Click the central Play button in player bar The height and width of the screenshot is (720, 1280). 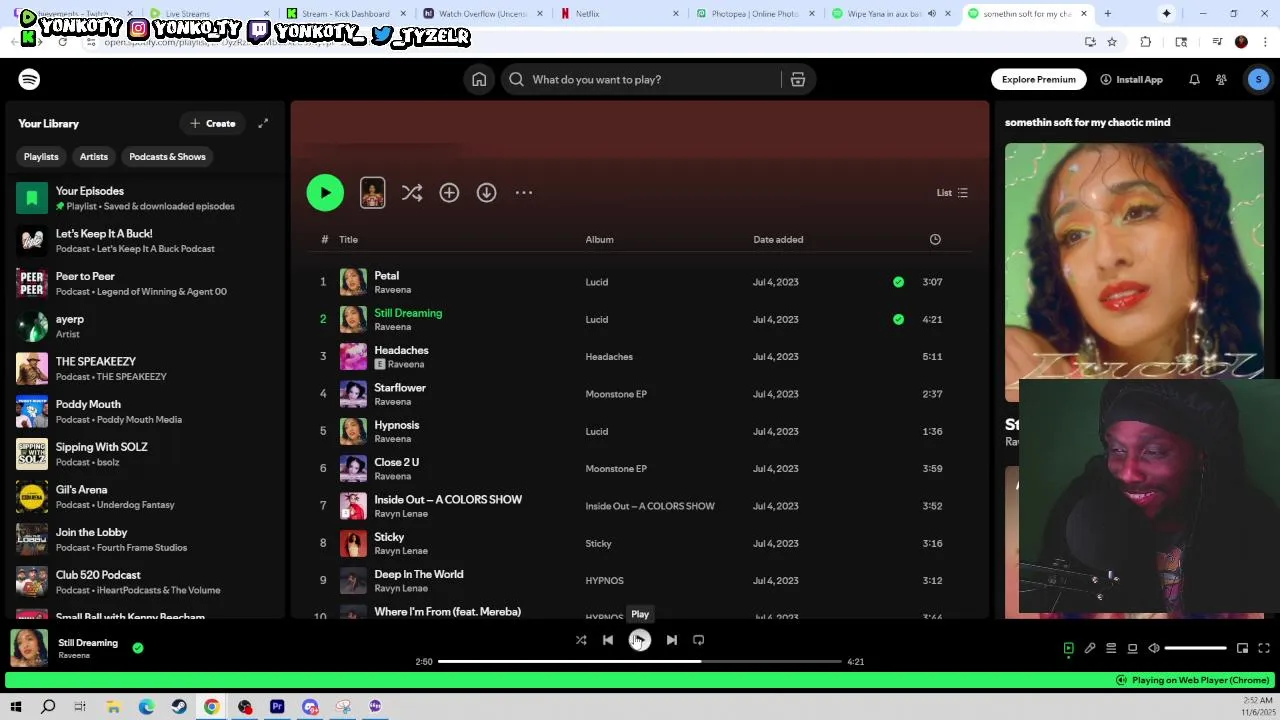tap(640, 640)
